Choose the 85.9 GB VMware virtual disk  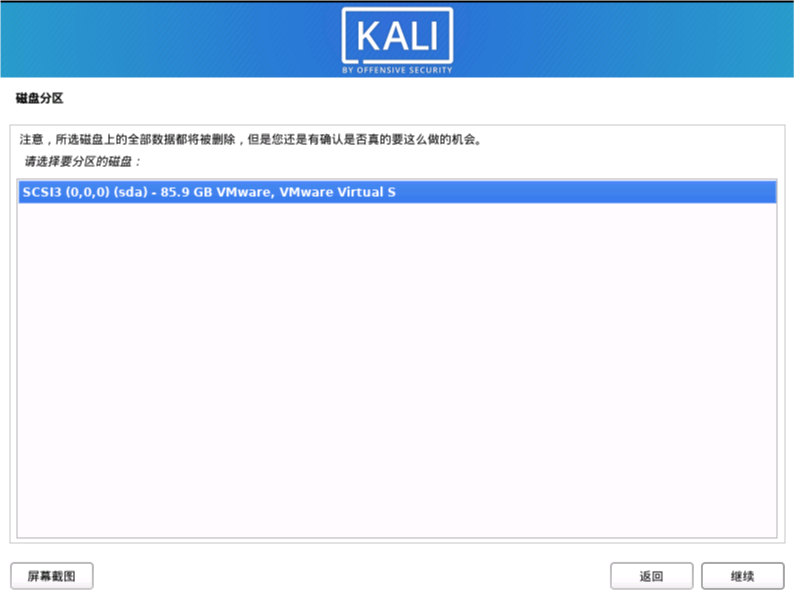click(397, 192)
